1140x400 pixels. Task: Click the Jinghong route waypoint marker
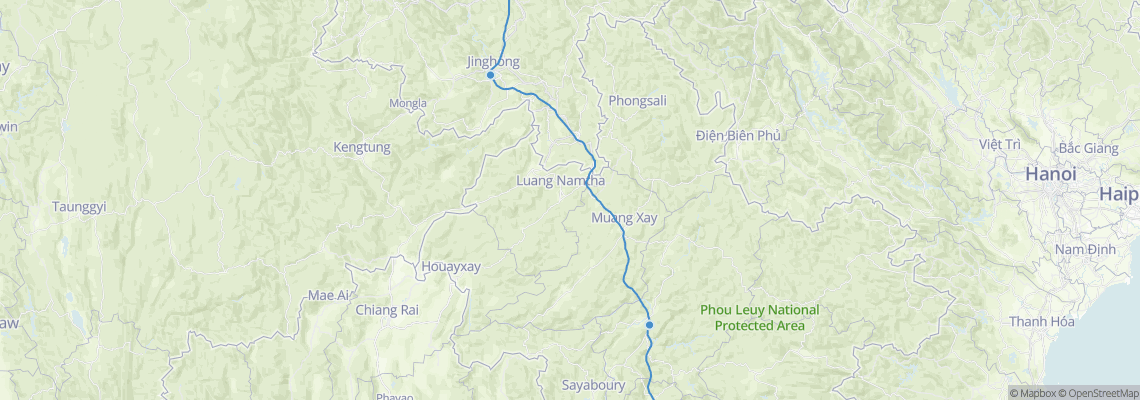coord(491,75)
